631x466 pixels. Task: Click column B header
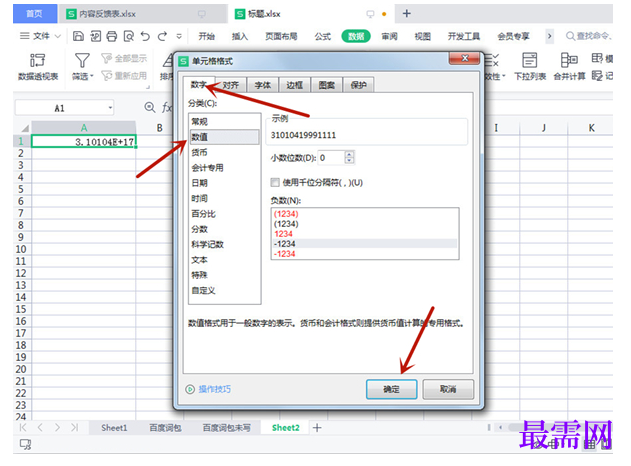click(x=159, y=128)
